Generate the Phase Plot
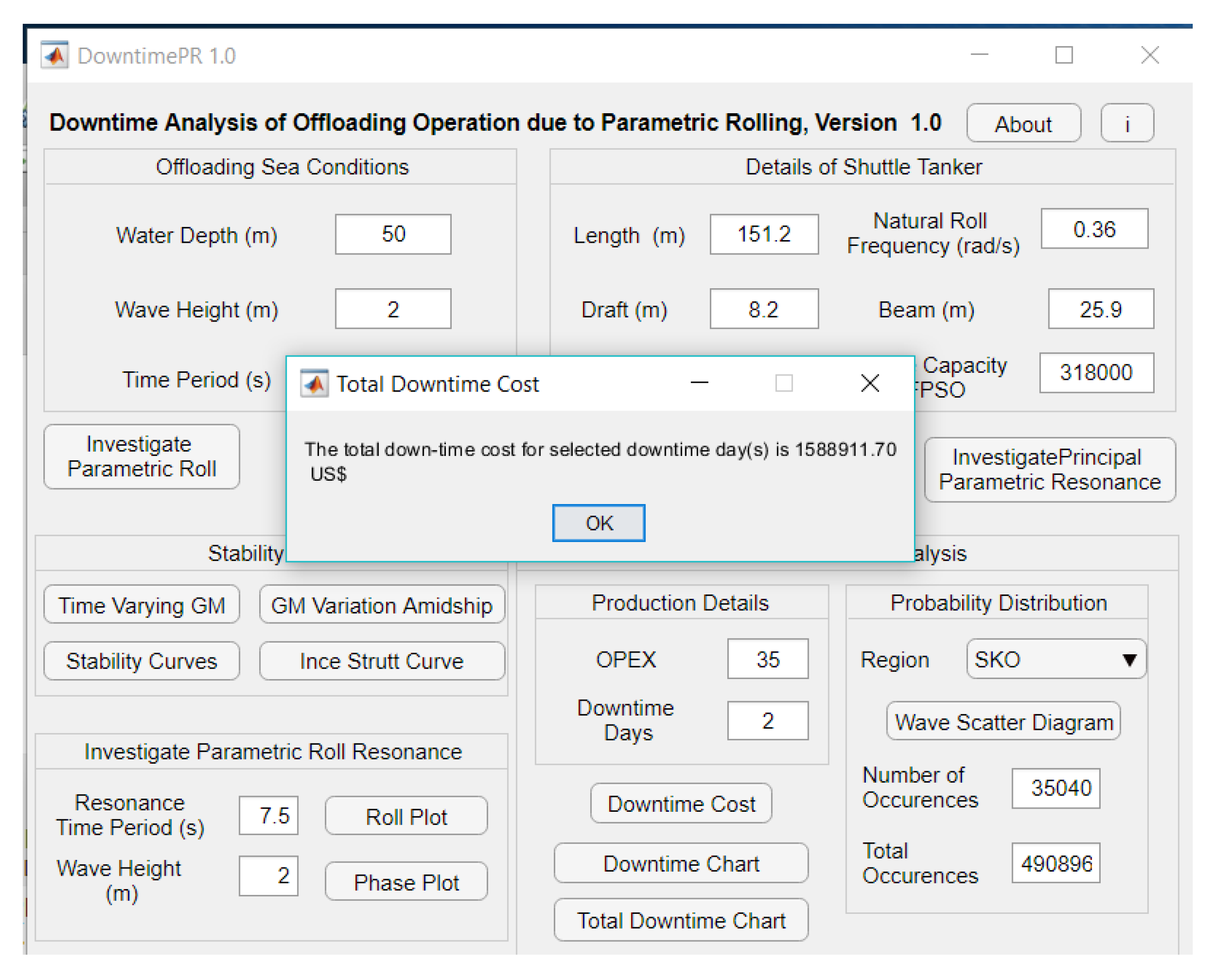Image resolution: width=1207 pixels, height=980 pixels. [406, 882]
